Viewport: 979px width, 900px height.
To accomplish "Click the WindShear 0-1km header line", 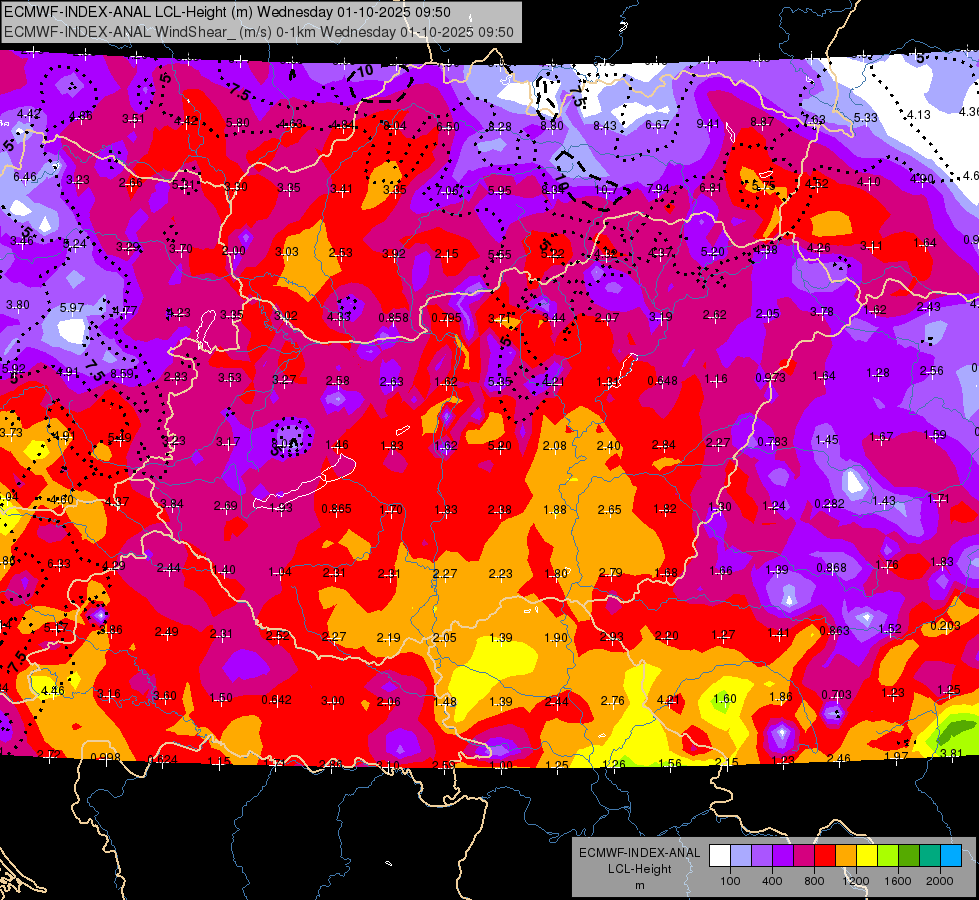I will pos(258,32).
